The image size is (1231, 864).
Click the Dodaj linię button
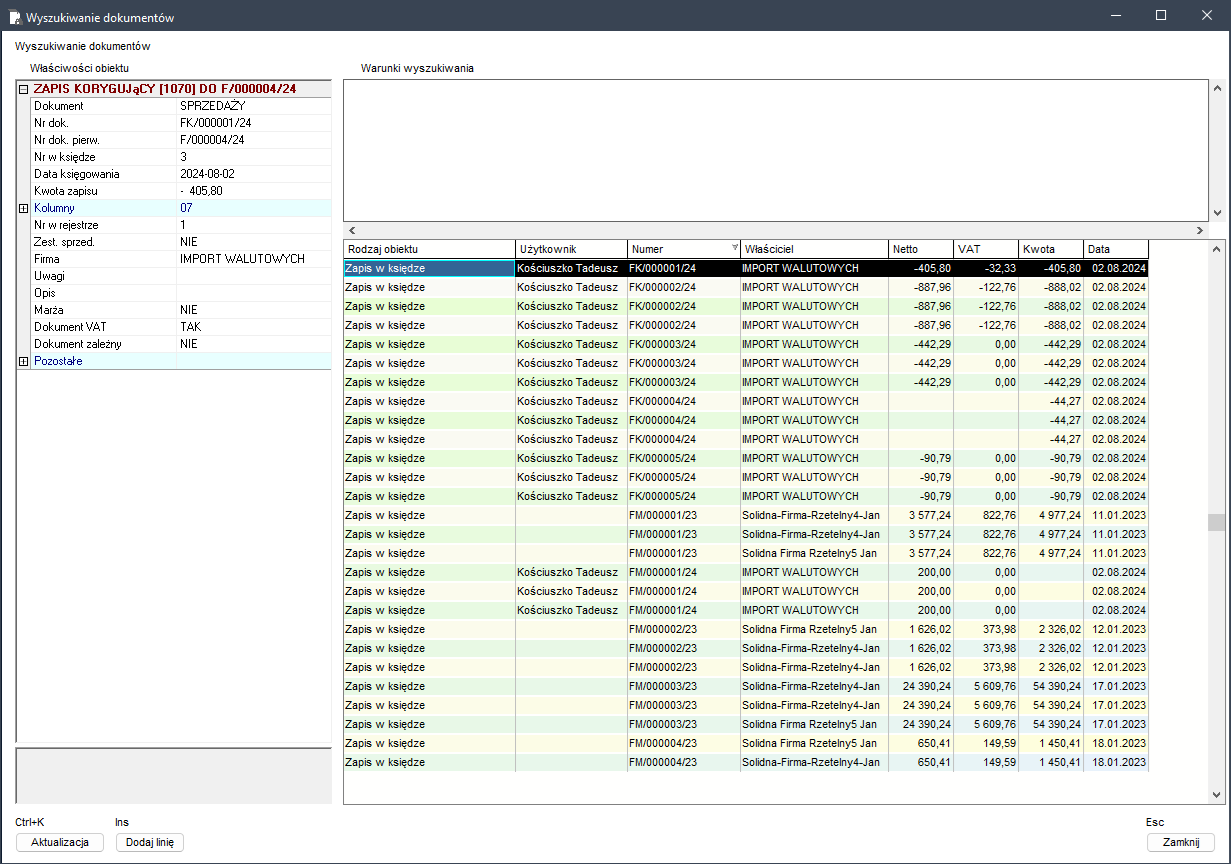click(x=151, y=842)
